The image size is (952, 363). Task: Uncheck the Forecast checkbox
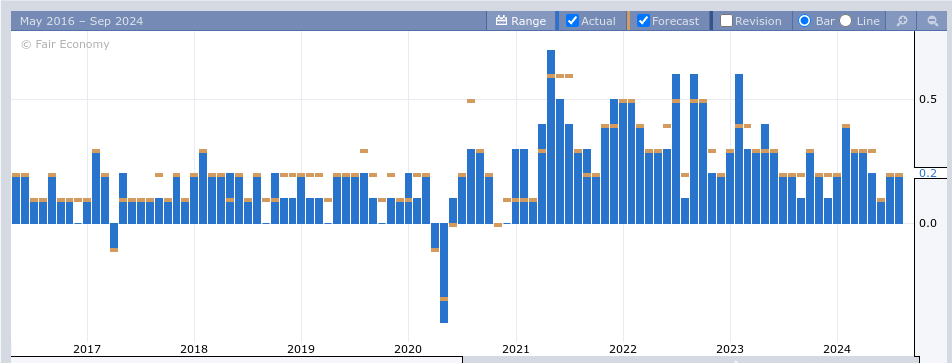(644, 21)
